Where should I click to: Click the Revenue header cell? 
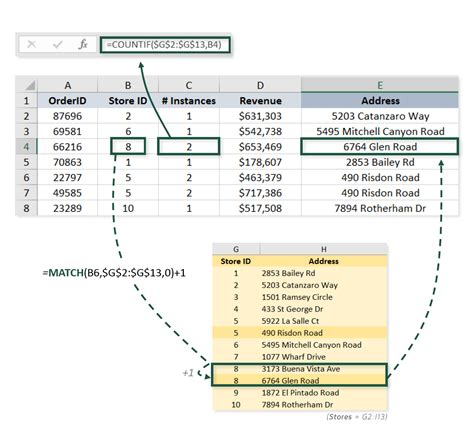(260, 101)
